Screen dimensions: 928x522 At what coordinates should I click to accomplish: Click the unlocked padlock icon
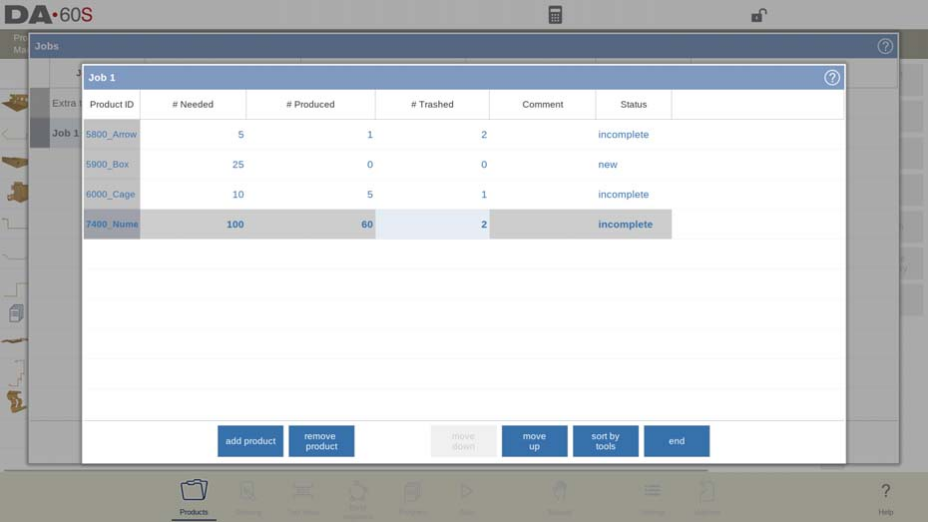(x=759, y=15)
